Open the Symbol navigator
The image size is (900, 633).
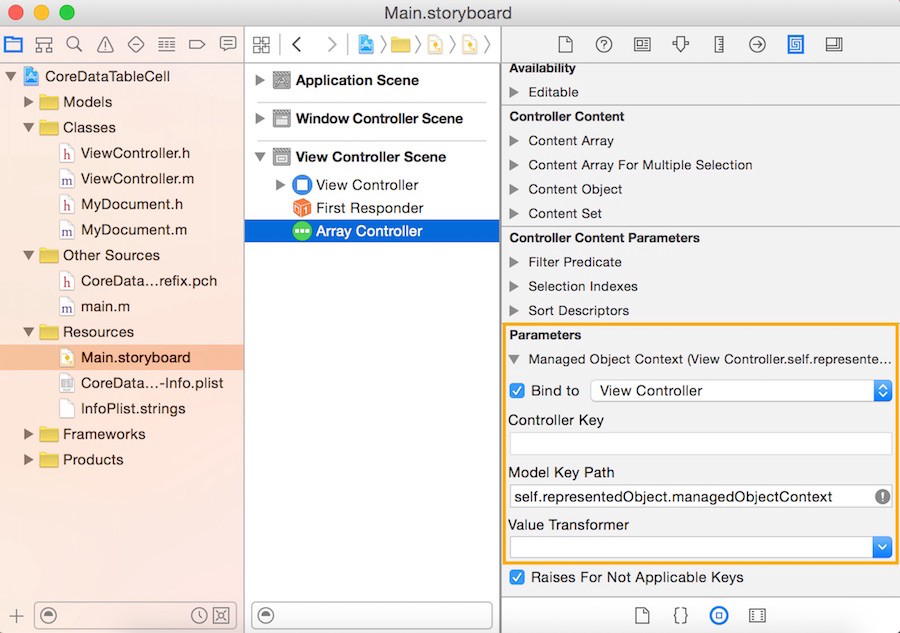(44, 44)
